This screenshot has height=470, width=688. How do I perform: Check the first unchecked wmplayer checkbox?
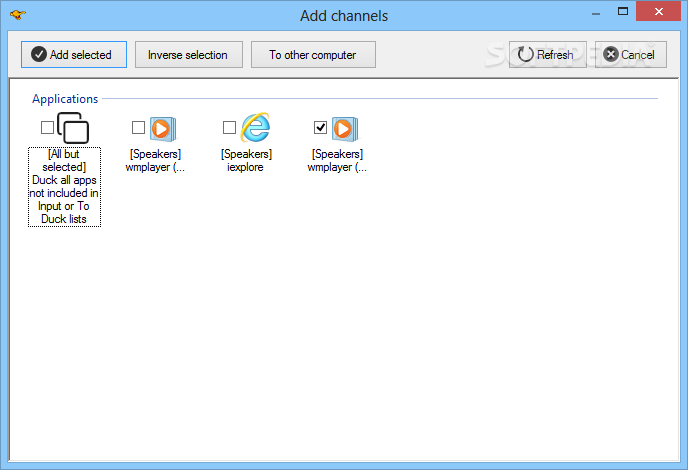(x=138, y=128)
